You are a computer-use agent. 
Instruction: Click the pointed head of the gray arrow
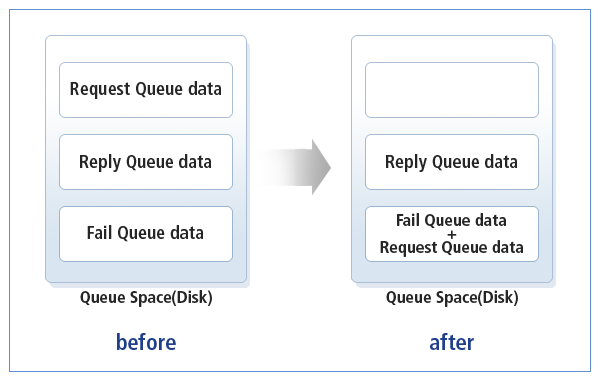click(321, 167)
